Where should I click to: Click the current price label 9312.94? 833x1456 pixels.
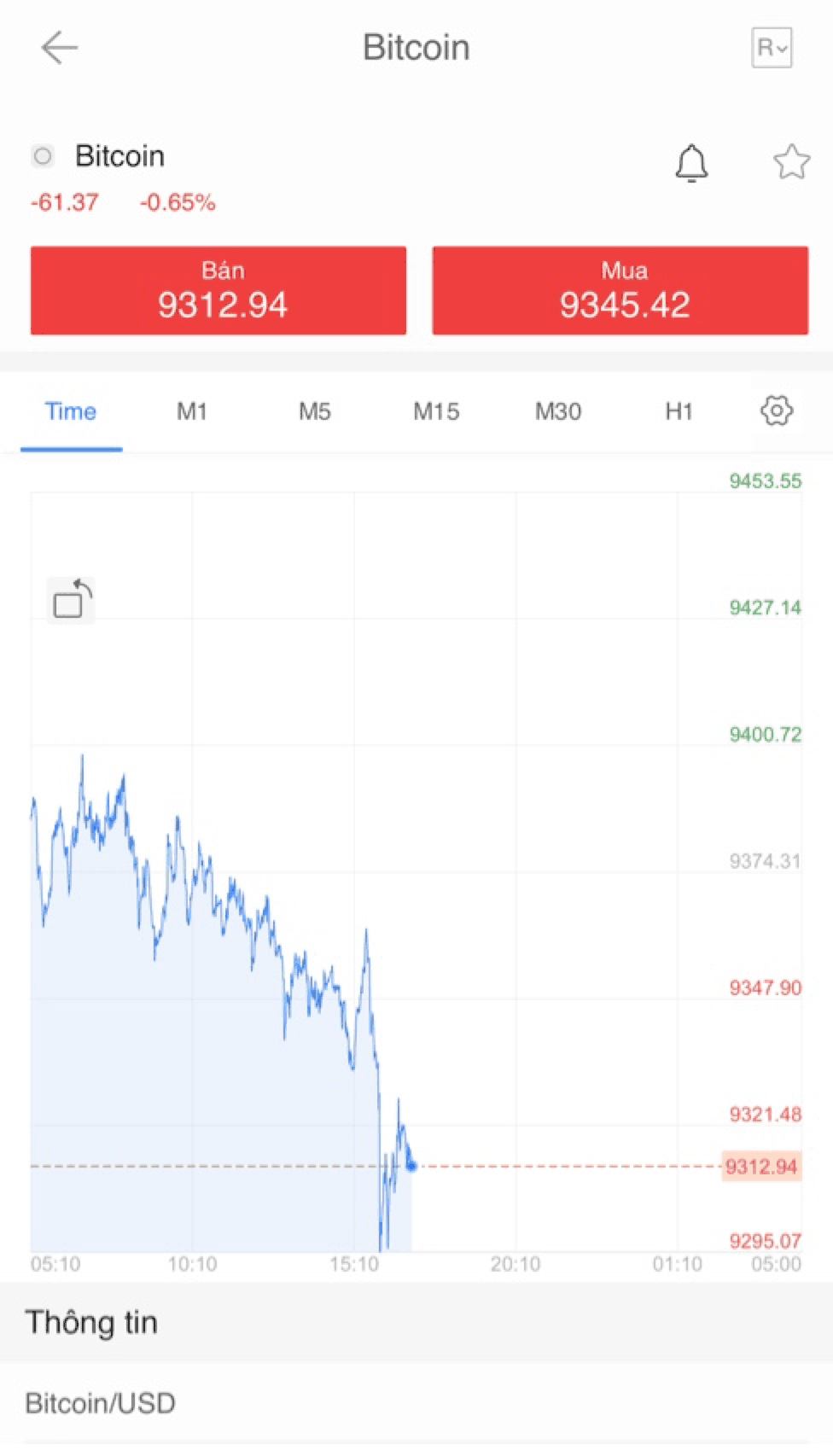tap(760, 1166)
